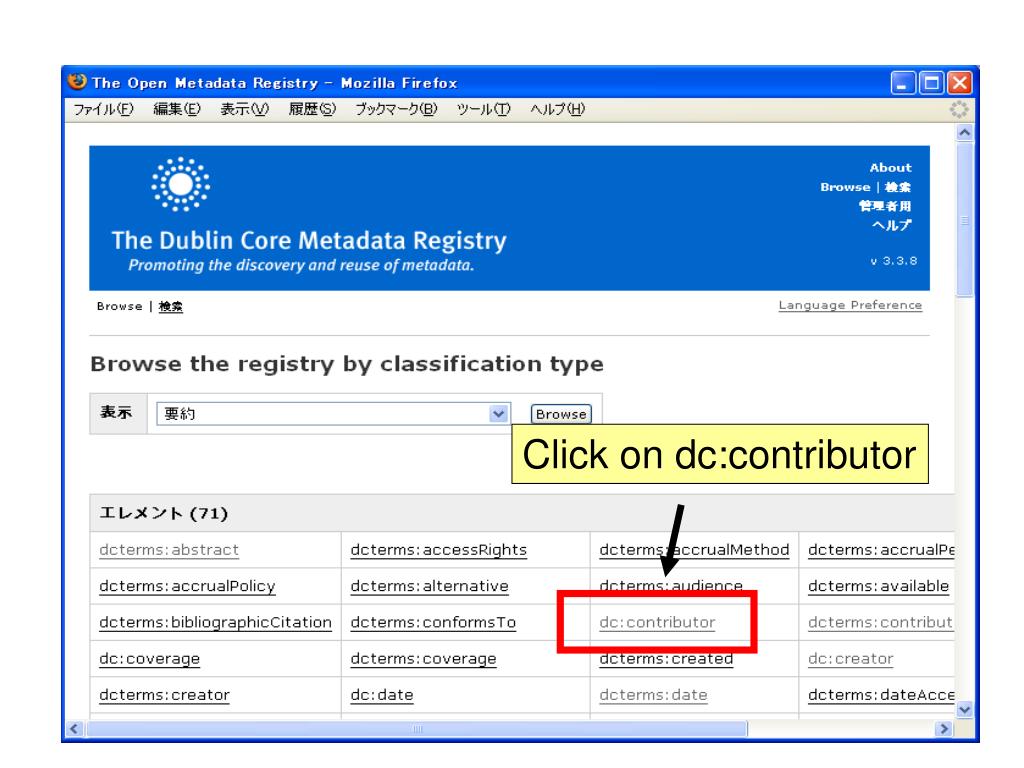Screen dimensions: 1024x768
Task: Open the dcterms:available element
Action: click(878, 586)
